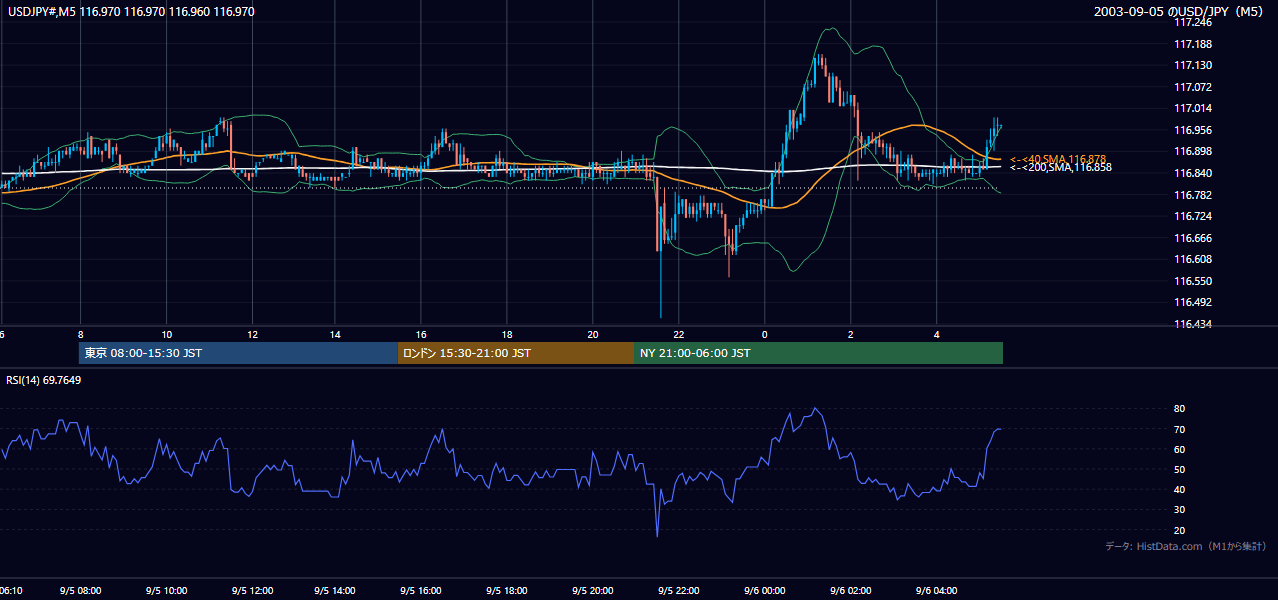Click the 9/6 00:00 time axis label
Image resolution: width=1278 pixels, height=600 pixels.
coord(764,590)
